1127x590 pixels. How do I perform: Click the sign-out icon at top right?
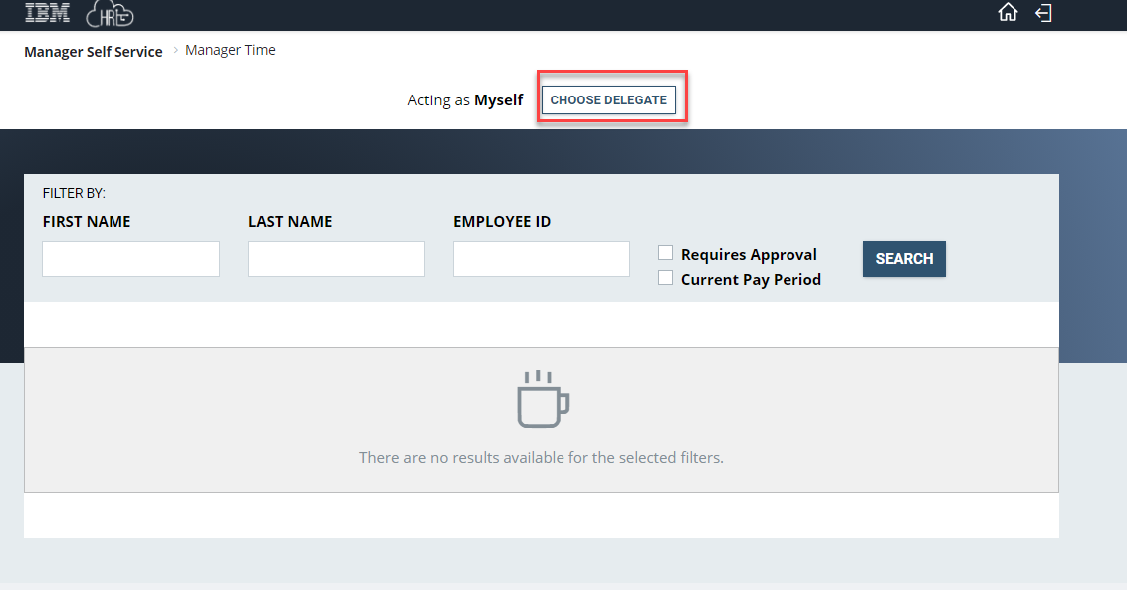(x=1043, y=13)
